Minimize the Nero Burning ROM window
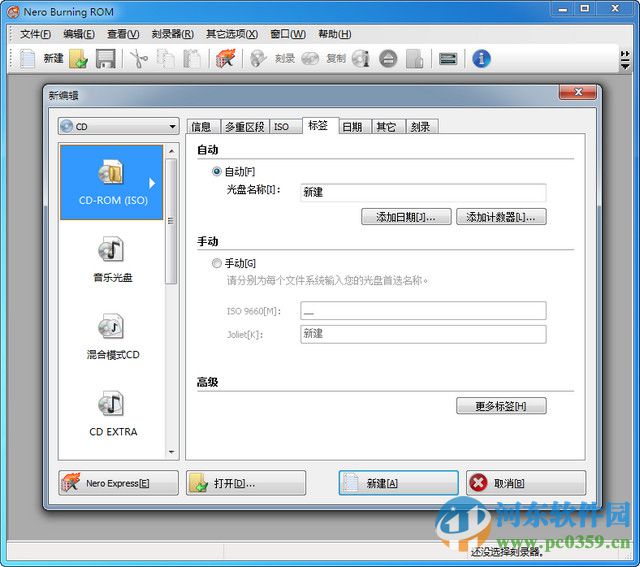The image size is (640, 567). click(x=563, y=9)
